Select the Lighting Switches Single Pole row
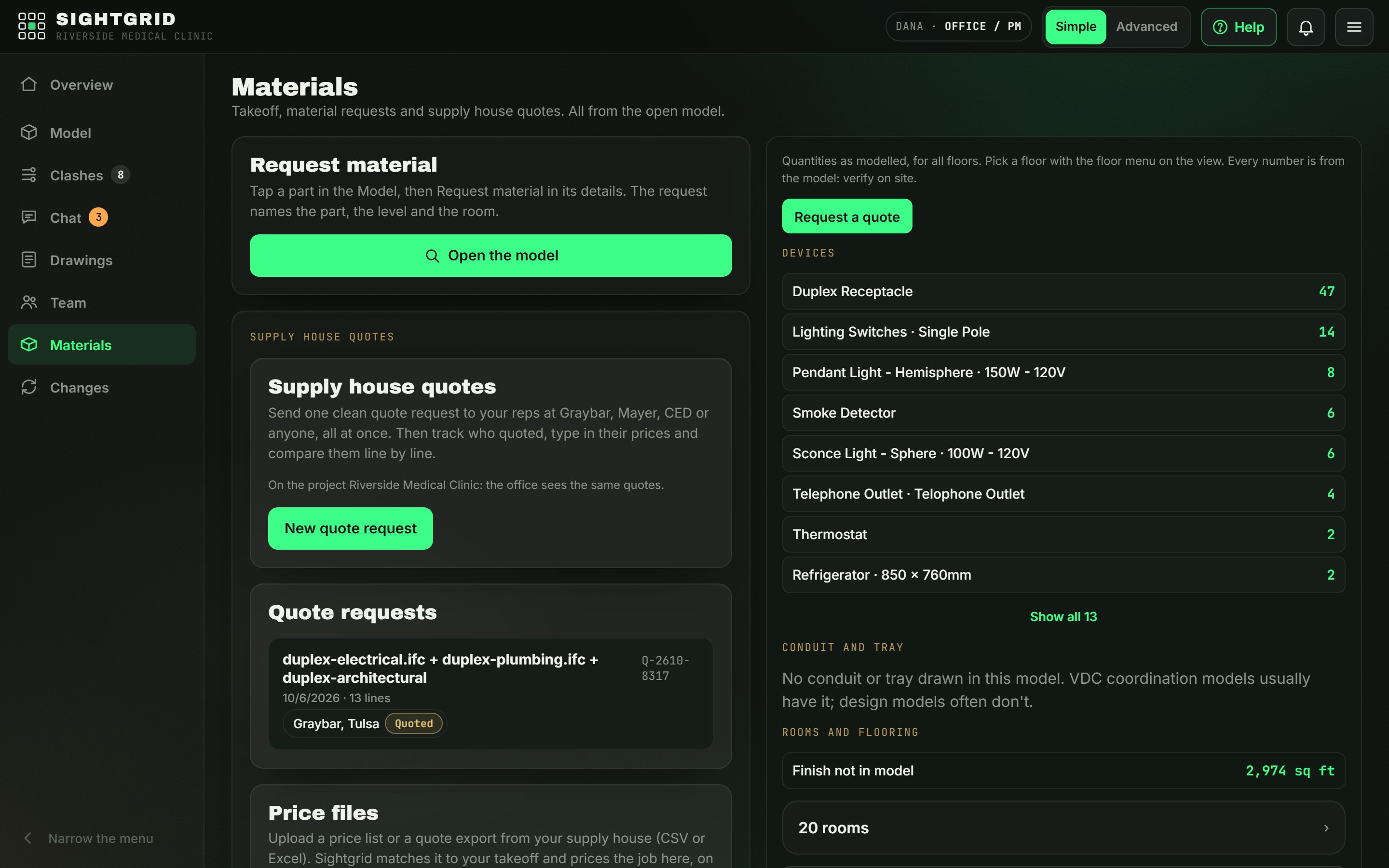The width and height of the screenshot is (1389, 868). 1063,332
